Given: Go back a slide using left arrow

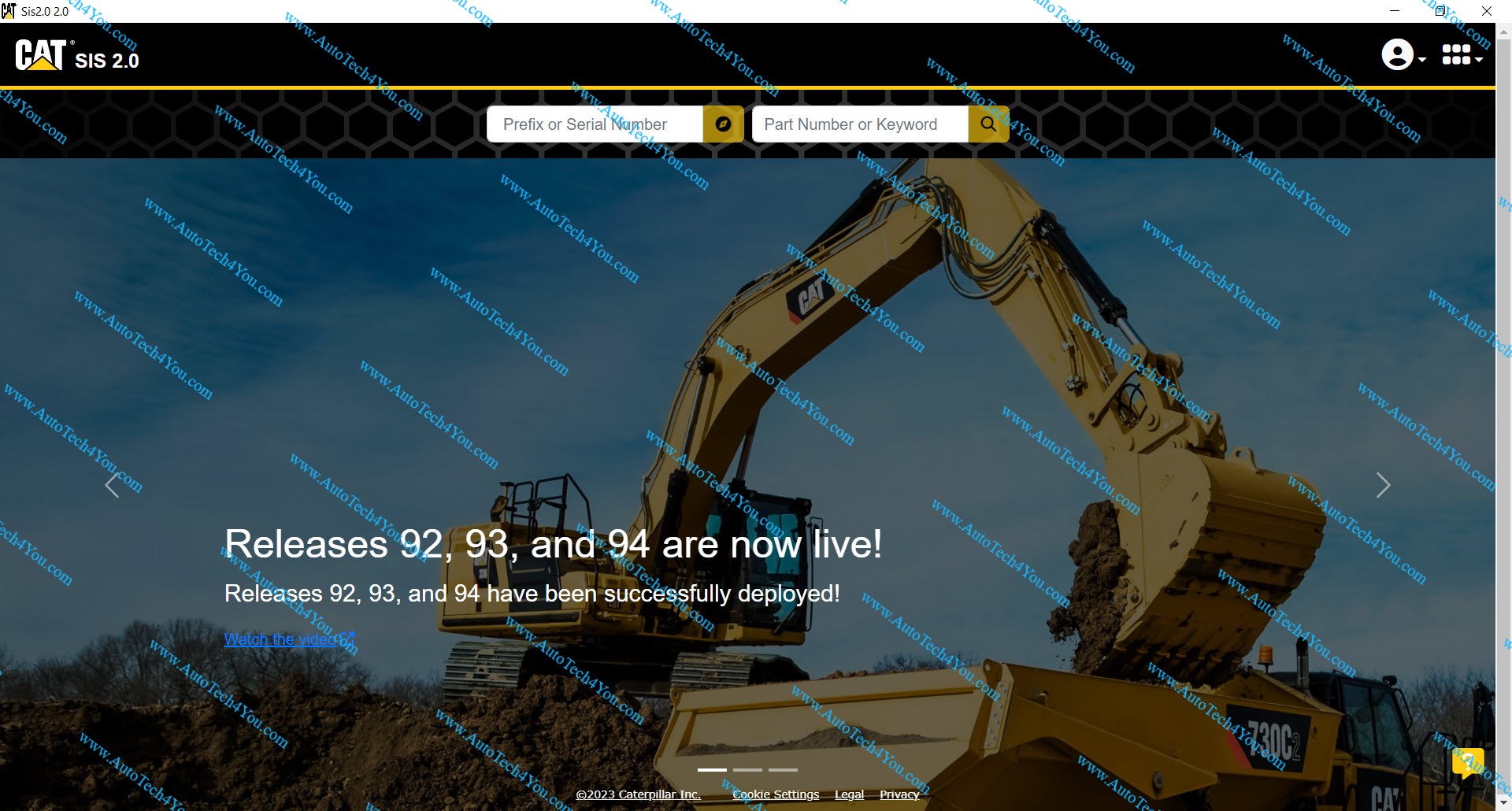Looking at the screenshot, I should coord(113,485).
